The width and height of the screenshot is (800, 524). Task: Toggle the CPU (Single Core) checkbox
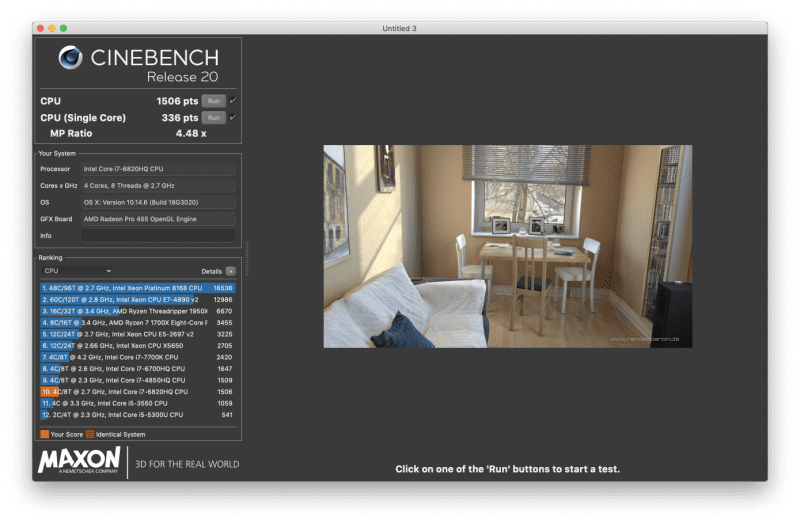coord(233,117)
